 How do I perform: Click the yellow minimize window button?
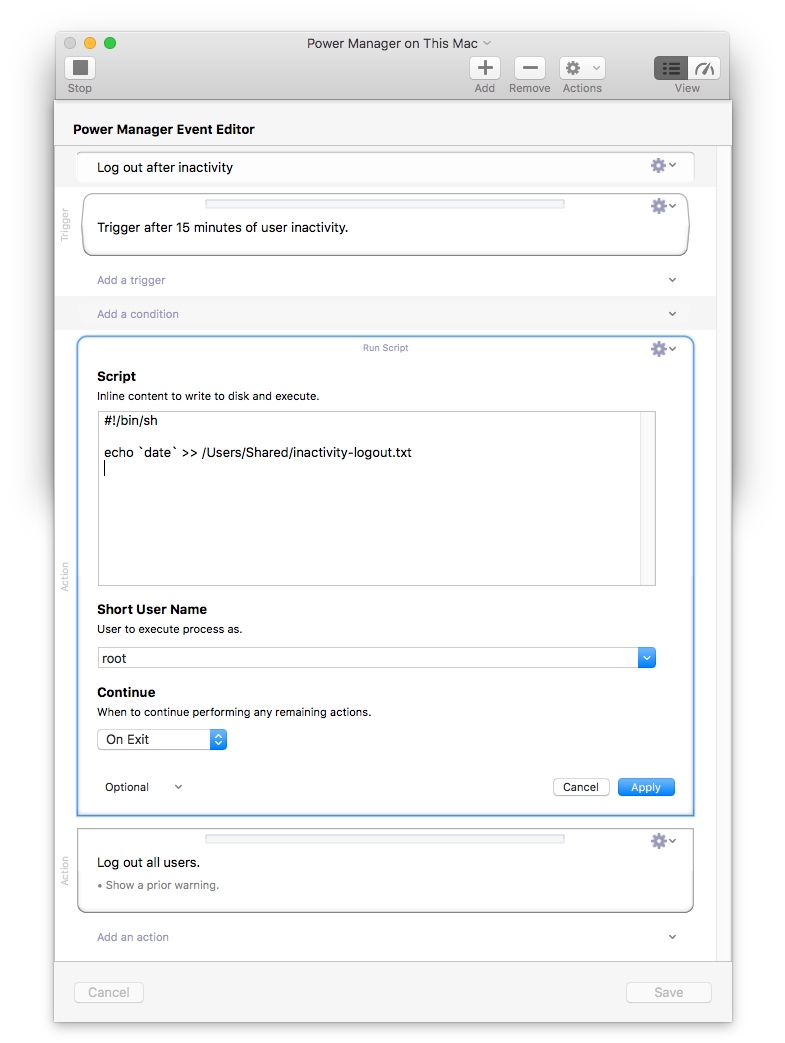coord(90,43)
